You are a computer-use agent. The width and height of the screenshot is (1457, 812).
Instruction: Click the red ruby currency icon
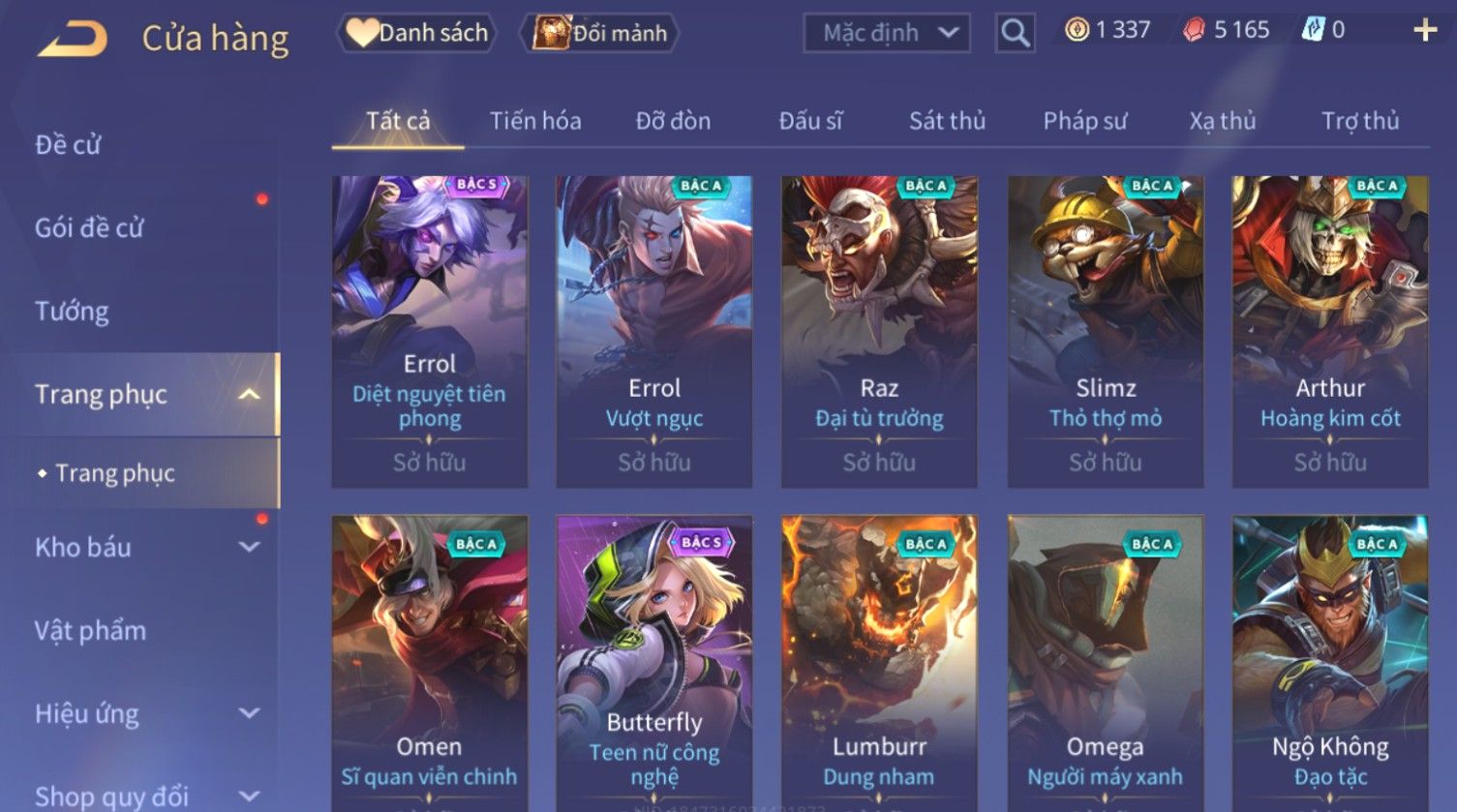(x=1195, y=31)
